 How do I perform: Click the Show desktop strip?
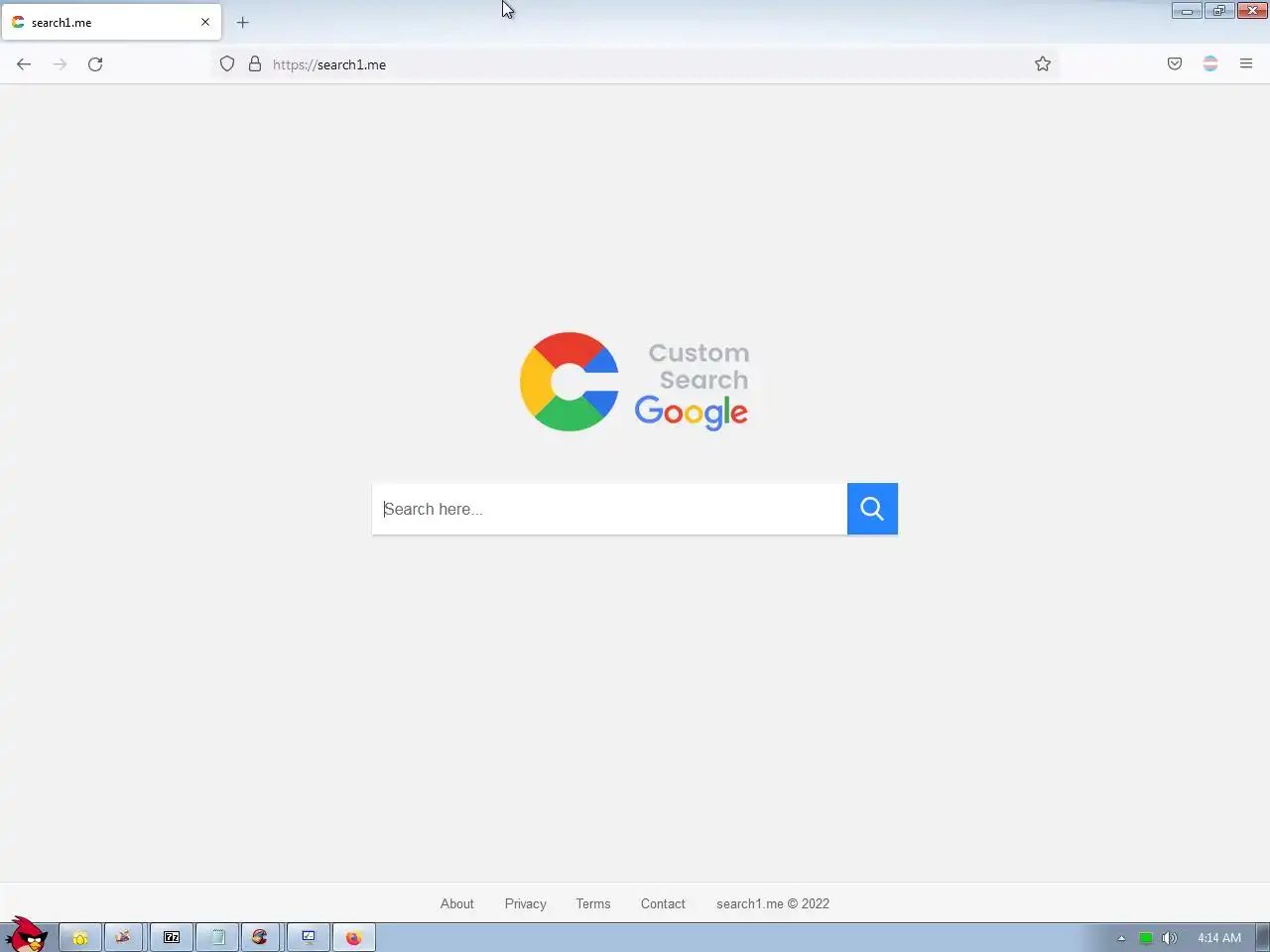tap(1263, 937)
